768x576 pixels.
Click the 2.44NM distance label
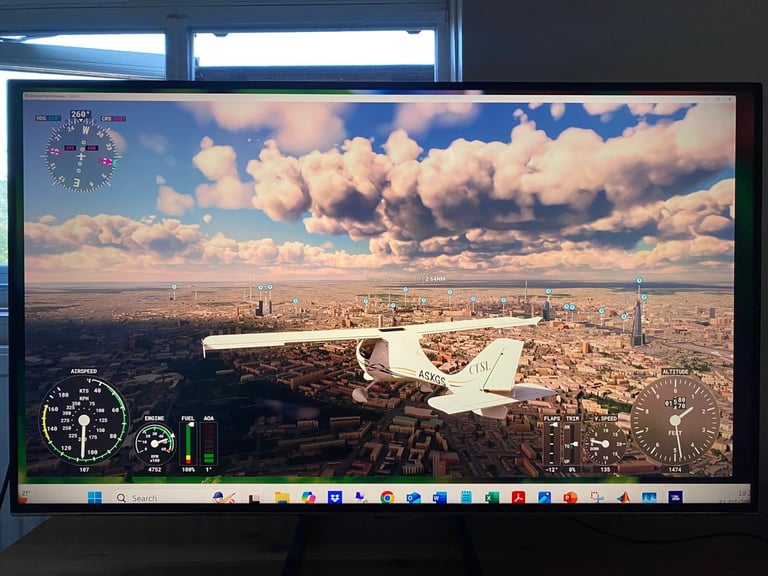(435, 279)
